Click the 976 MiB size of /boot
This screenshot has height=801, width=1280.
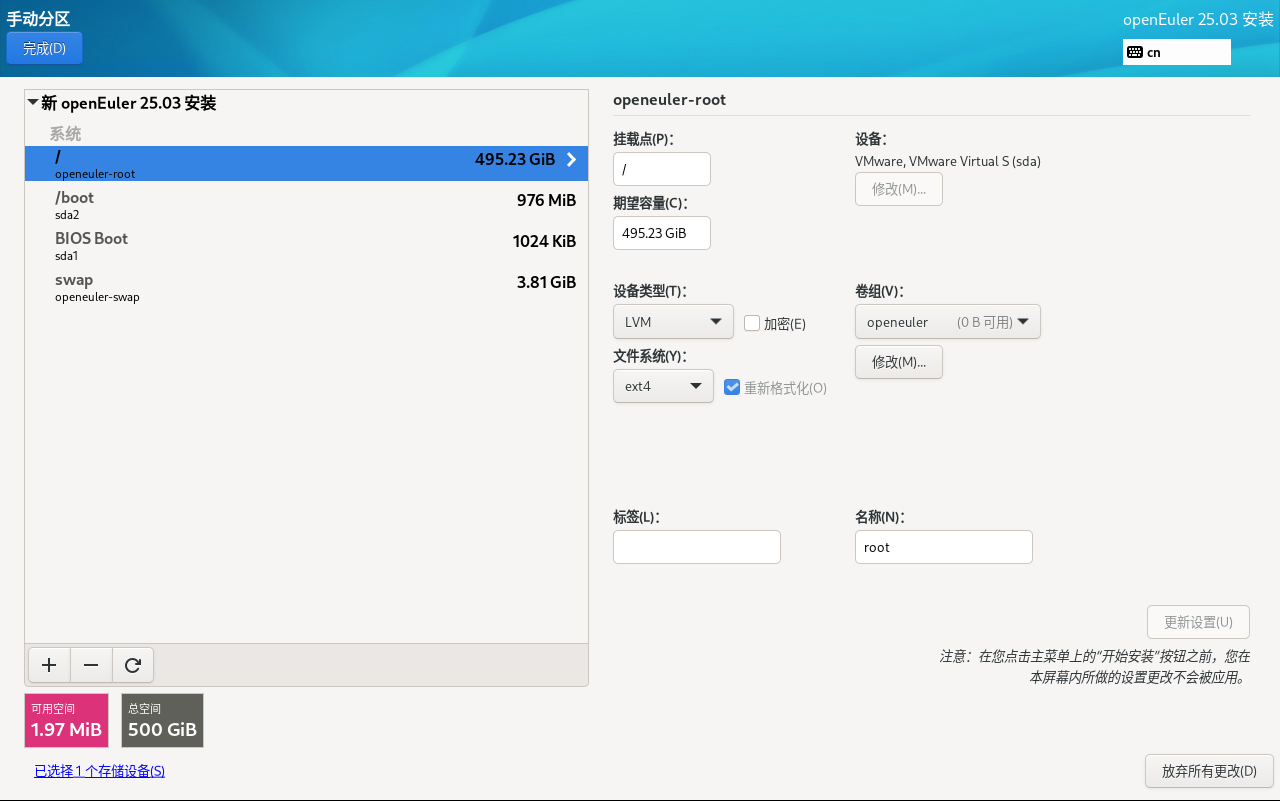pyautogui.click(x=546, y=200)
